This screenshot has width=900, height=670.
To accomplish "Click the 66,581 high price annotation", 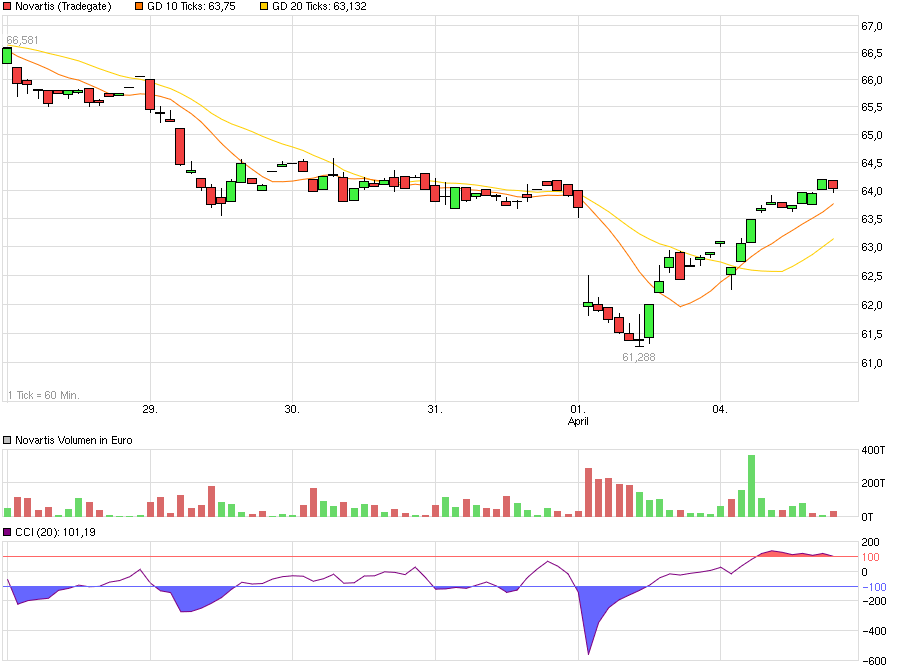I will 22,41.
